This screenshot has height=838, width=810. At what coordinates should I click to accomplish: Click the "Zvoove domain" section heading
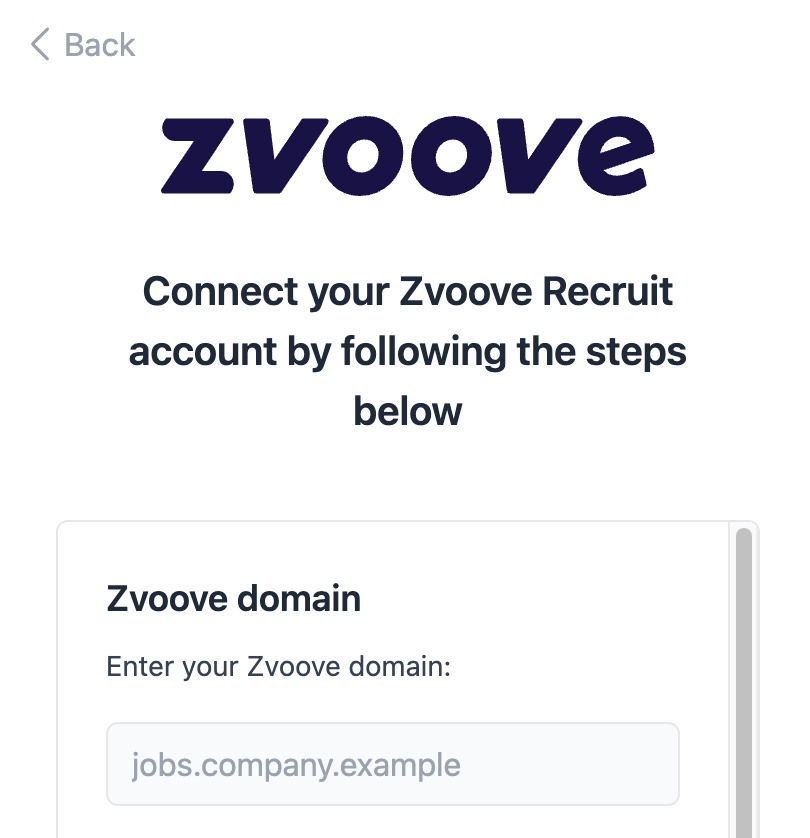[x=233, y=599]
